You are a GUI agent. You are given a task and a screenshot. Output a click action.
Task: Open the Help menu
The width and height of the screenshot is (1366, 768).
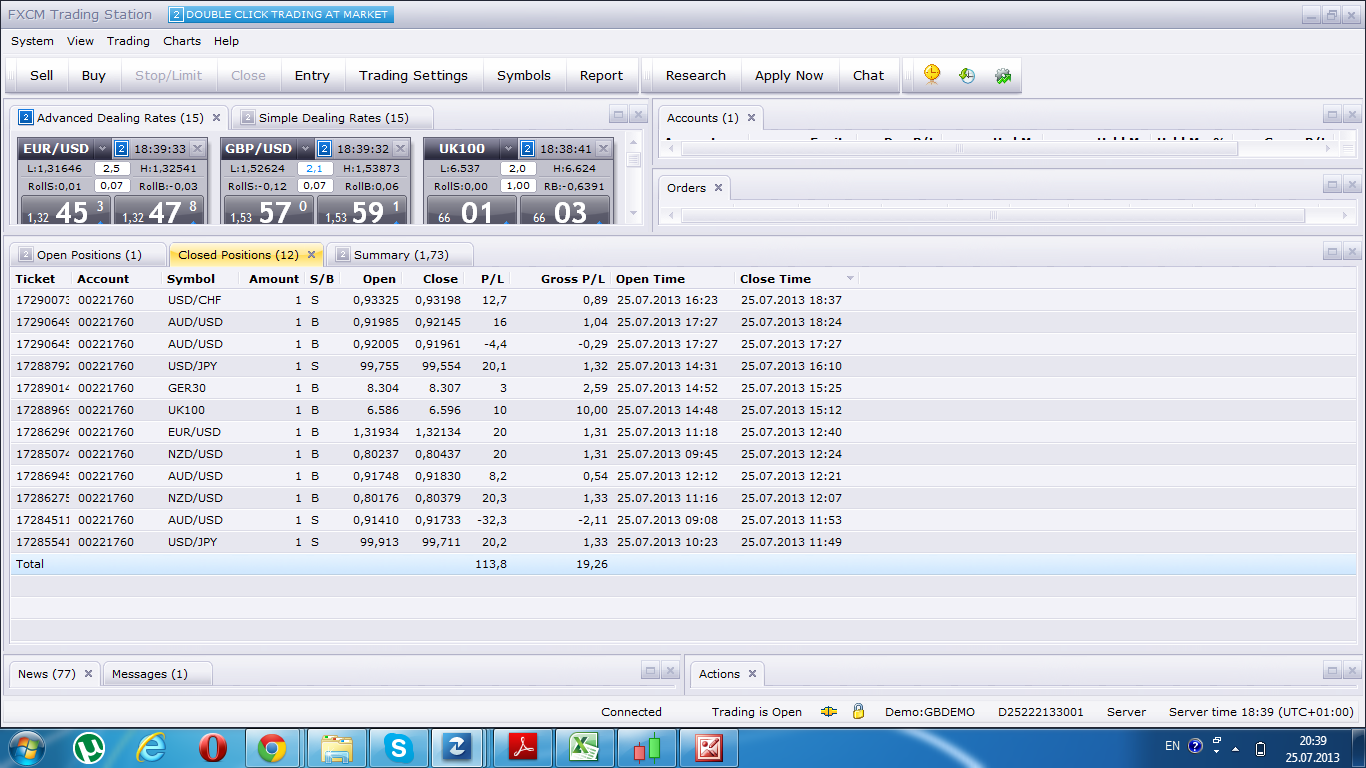(x=226, y=41)
